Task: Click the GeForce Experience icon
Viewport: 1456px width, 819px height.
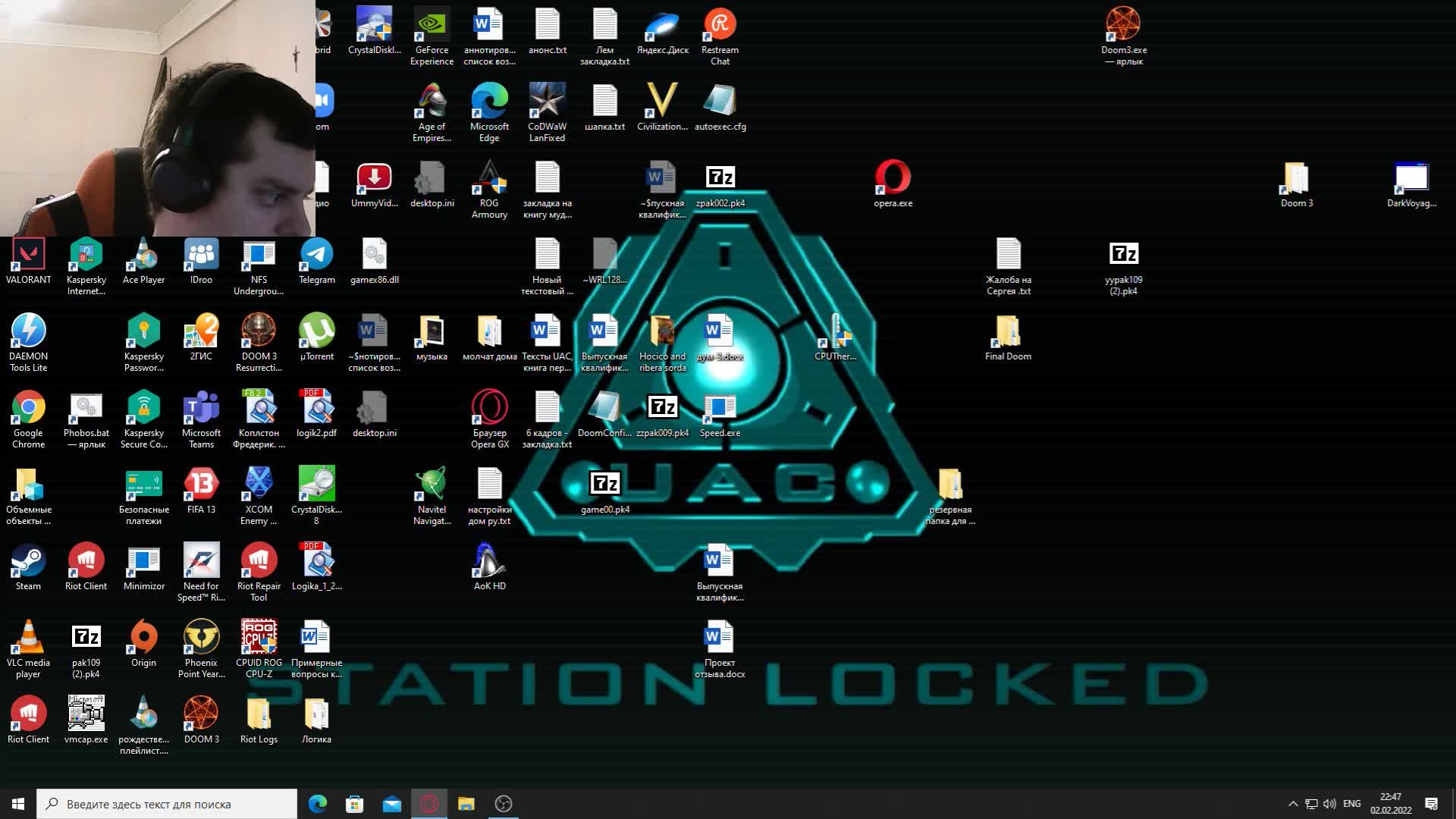Action: [x=431, y=27]
